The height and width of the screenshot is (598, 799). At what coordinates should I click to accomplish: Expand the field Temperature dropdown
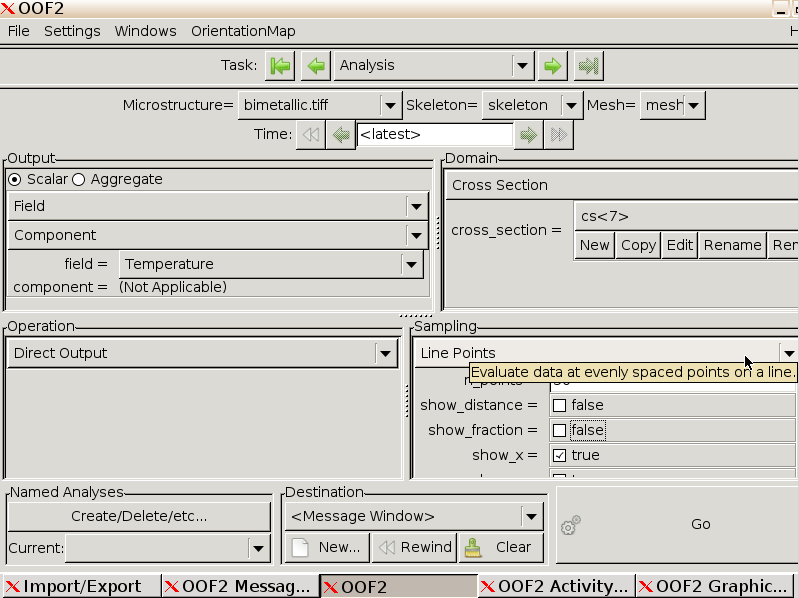point(270,264)
